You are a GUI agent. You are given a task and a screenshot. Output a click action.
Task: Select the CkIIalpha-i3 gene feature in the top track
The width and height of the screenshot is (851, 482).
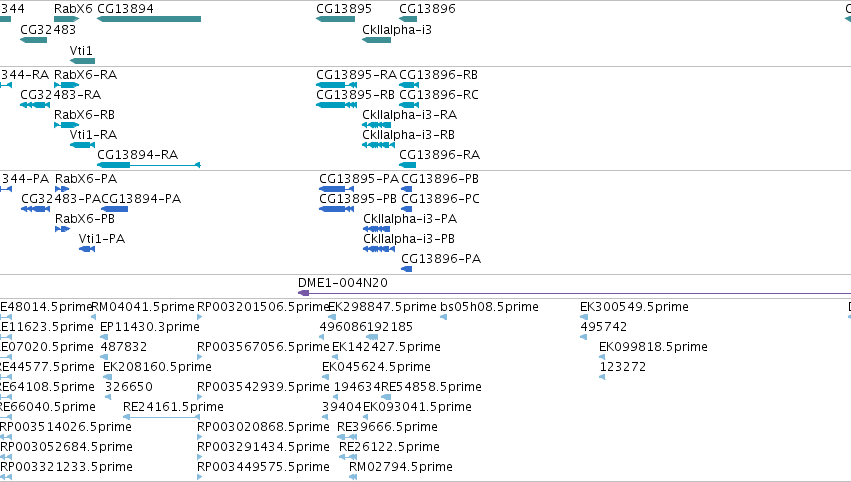tap(377, 40)
